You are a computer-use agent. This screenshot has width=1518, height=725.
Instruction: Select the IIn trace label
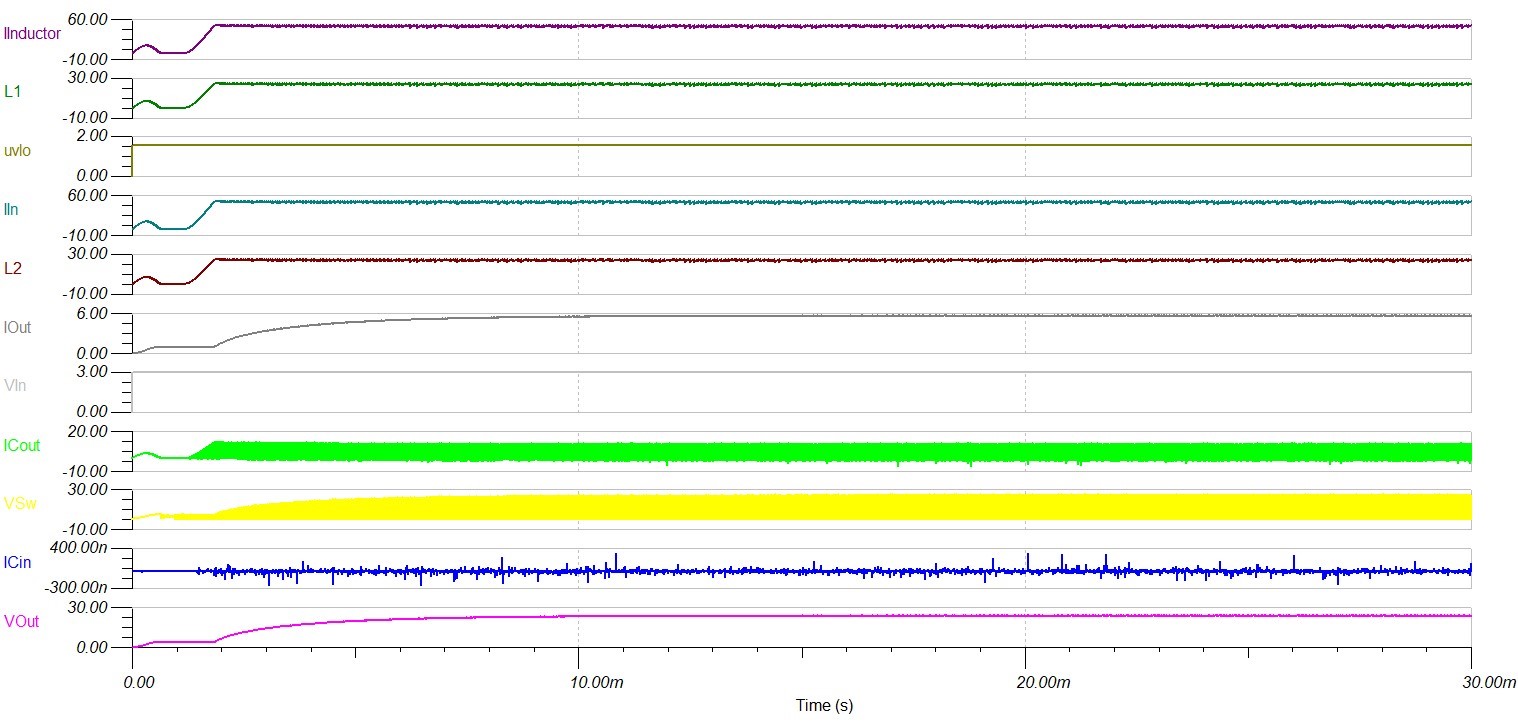tap(11, 209)
